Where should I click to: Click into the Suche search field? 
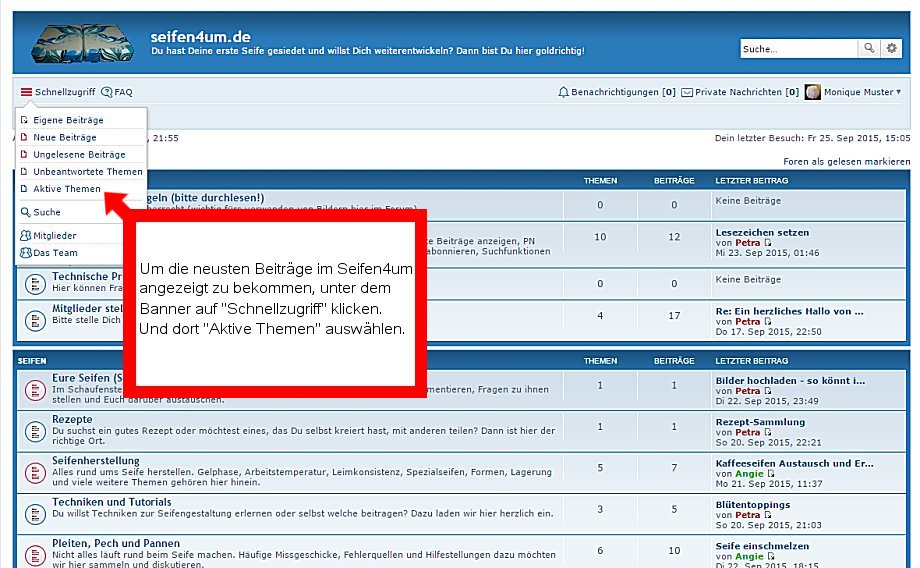click(798, 48)
